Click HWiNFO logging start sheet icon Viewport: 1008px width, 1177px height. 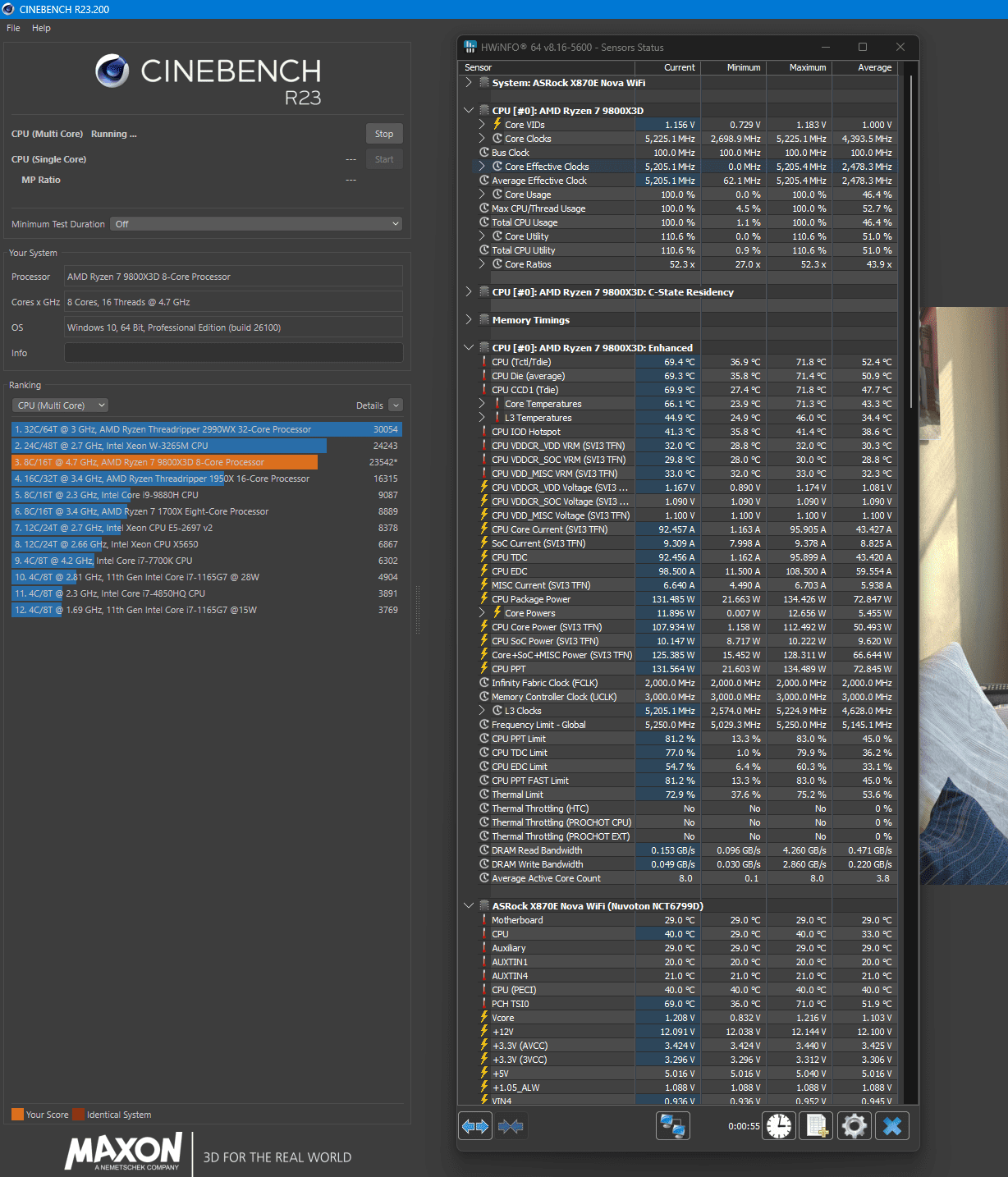coord(817,1126)
